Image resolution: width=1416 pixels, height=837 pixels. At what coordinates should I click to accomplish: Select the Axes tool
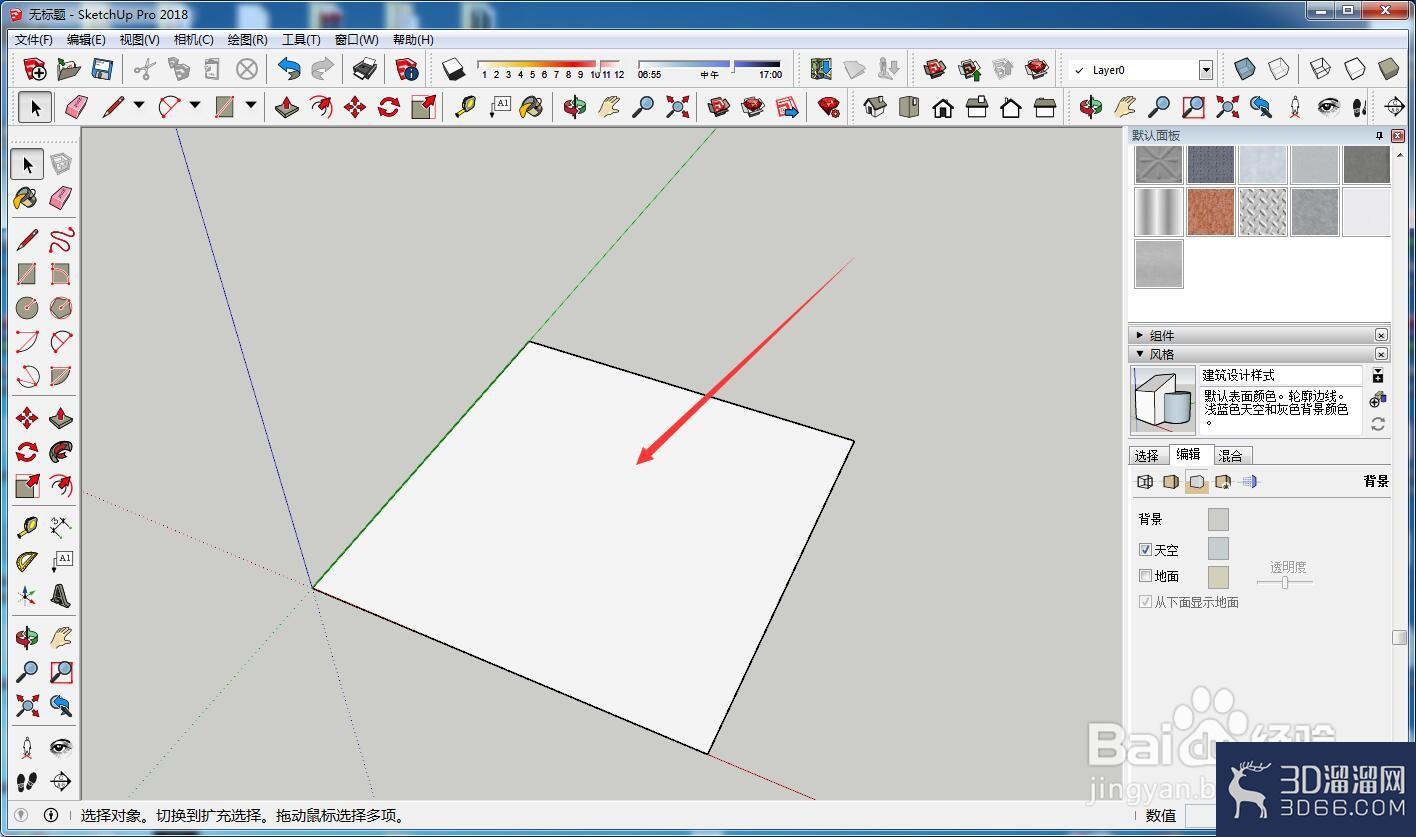pyautogui.click(x=27, y=596)
